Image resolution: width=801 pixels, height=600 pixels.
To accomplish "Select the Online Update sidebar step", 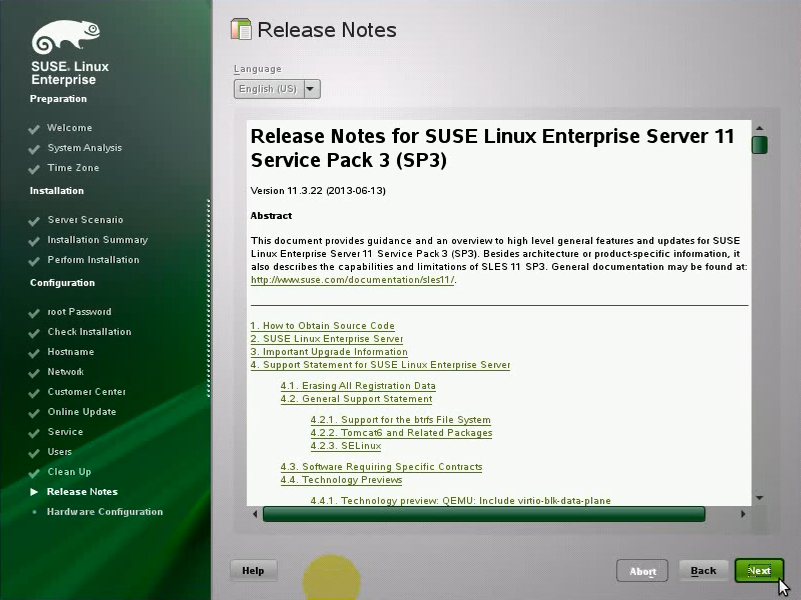I will (82, 412).
